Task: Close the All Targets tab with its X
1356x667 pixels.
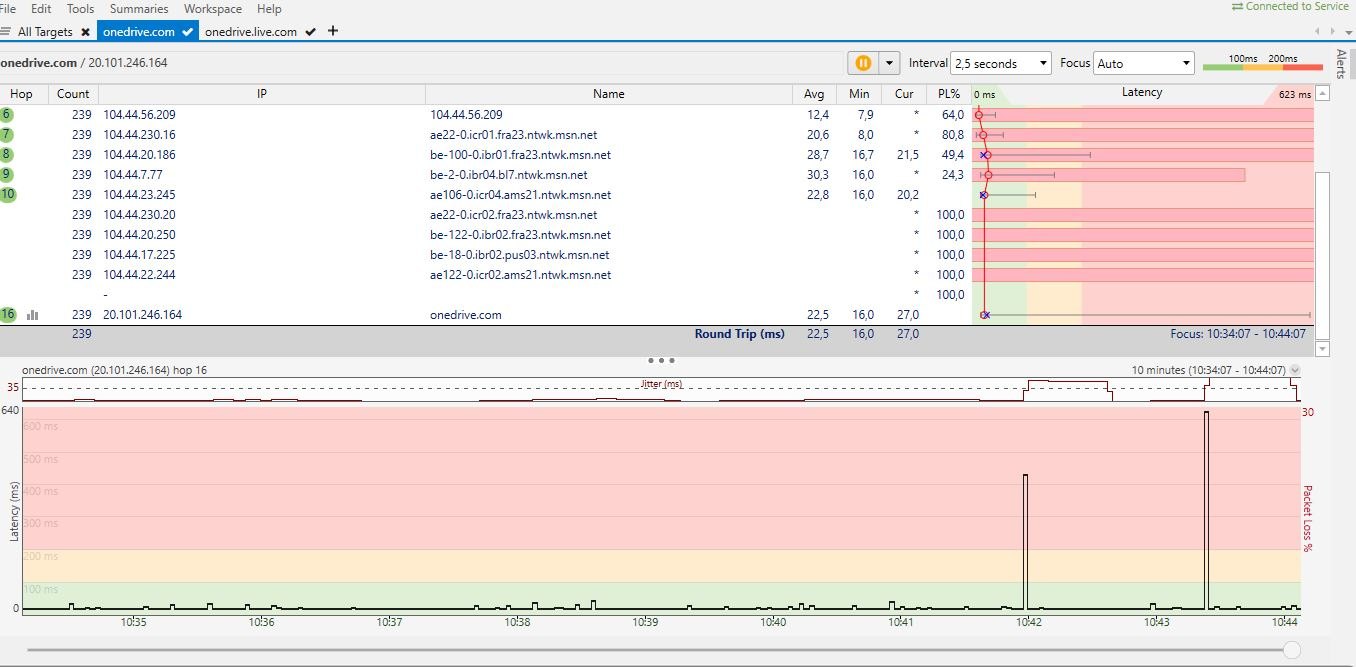Action: 85,32
